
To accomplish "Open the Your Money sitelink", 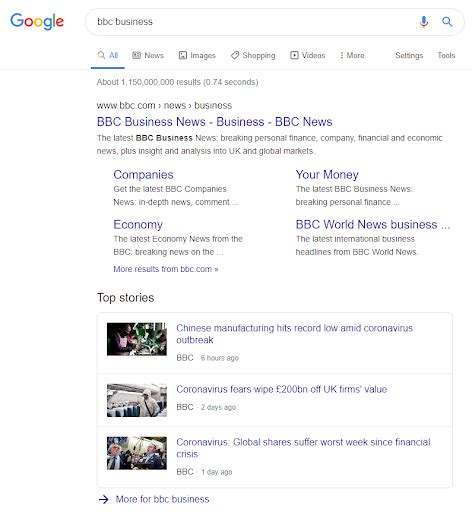I will (x=327, y=175).
